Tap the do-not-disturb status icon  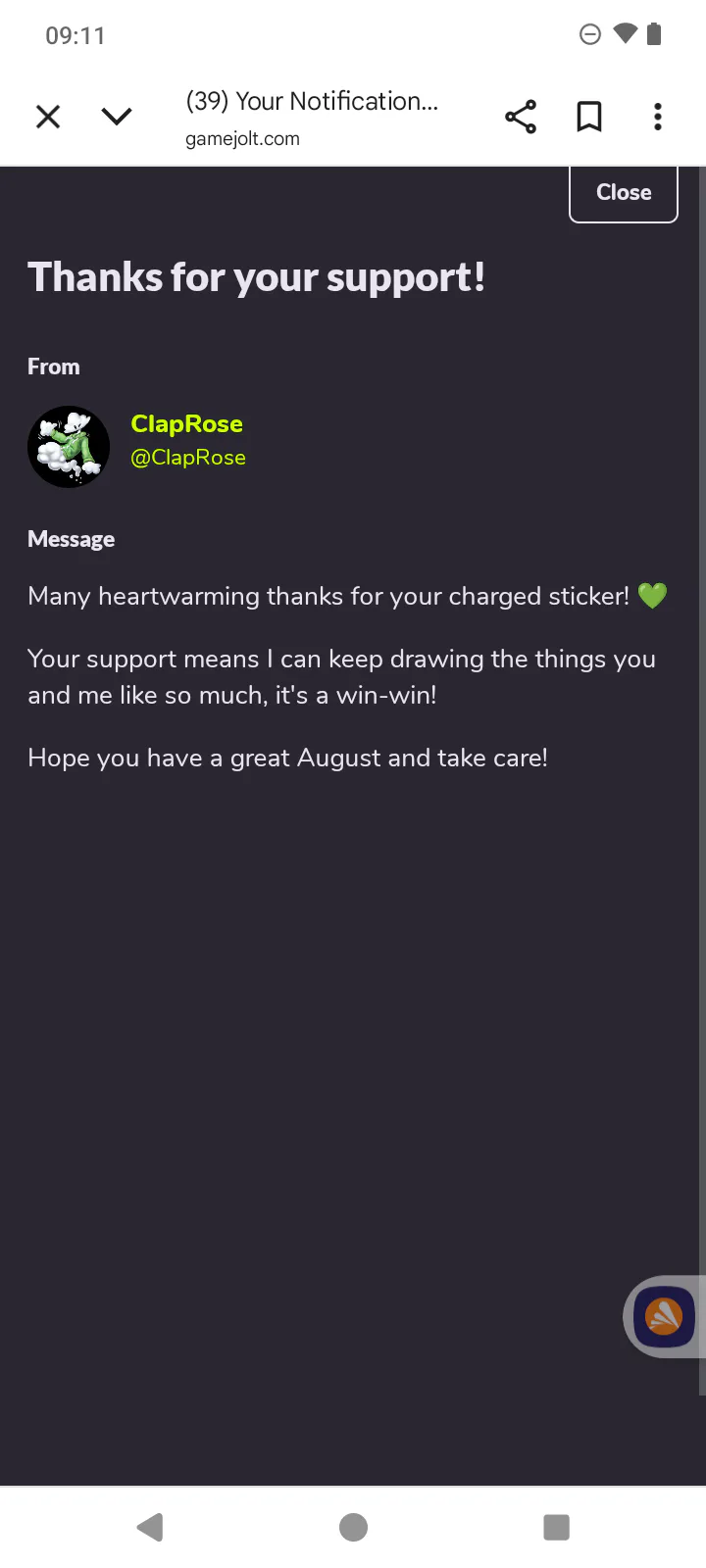point(590,34)
